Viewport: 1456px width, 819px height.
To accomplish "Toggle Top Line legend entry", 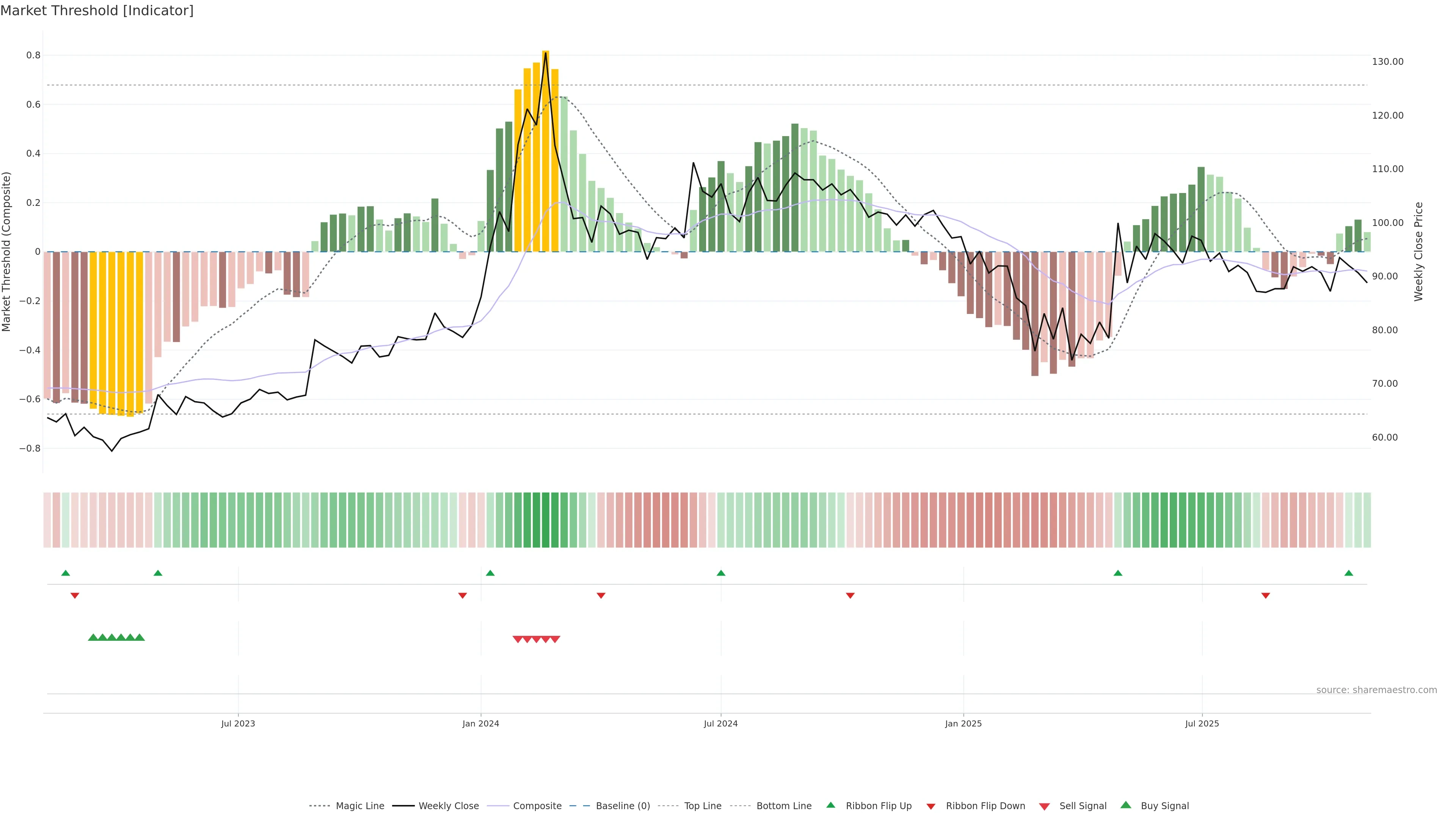I will 703,806.
